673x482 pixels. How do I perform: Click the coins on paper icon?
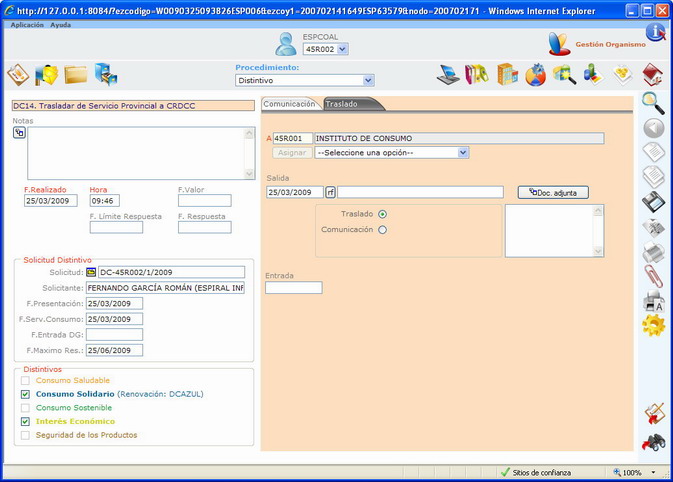[623, 75]
